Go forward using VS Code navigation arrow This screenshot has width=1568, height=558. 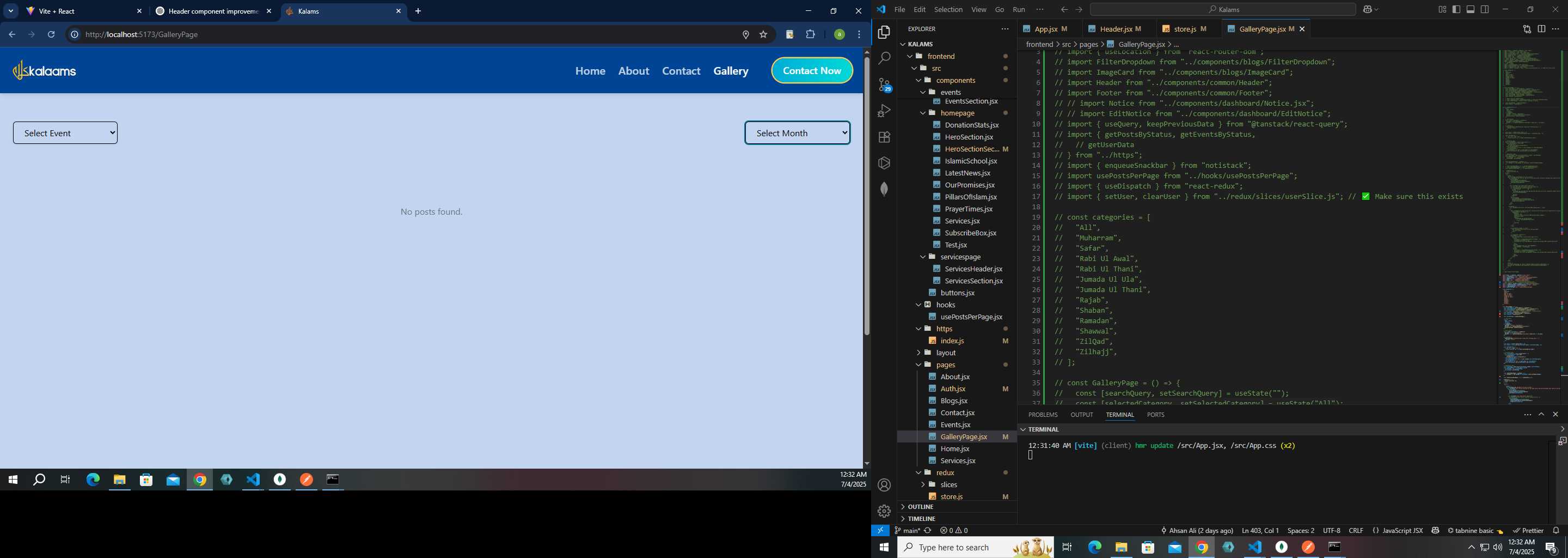click(x=1079, y=9)
